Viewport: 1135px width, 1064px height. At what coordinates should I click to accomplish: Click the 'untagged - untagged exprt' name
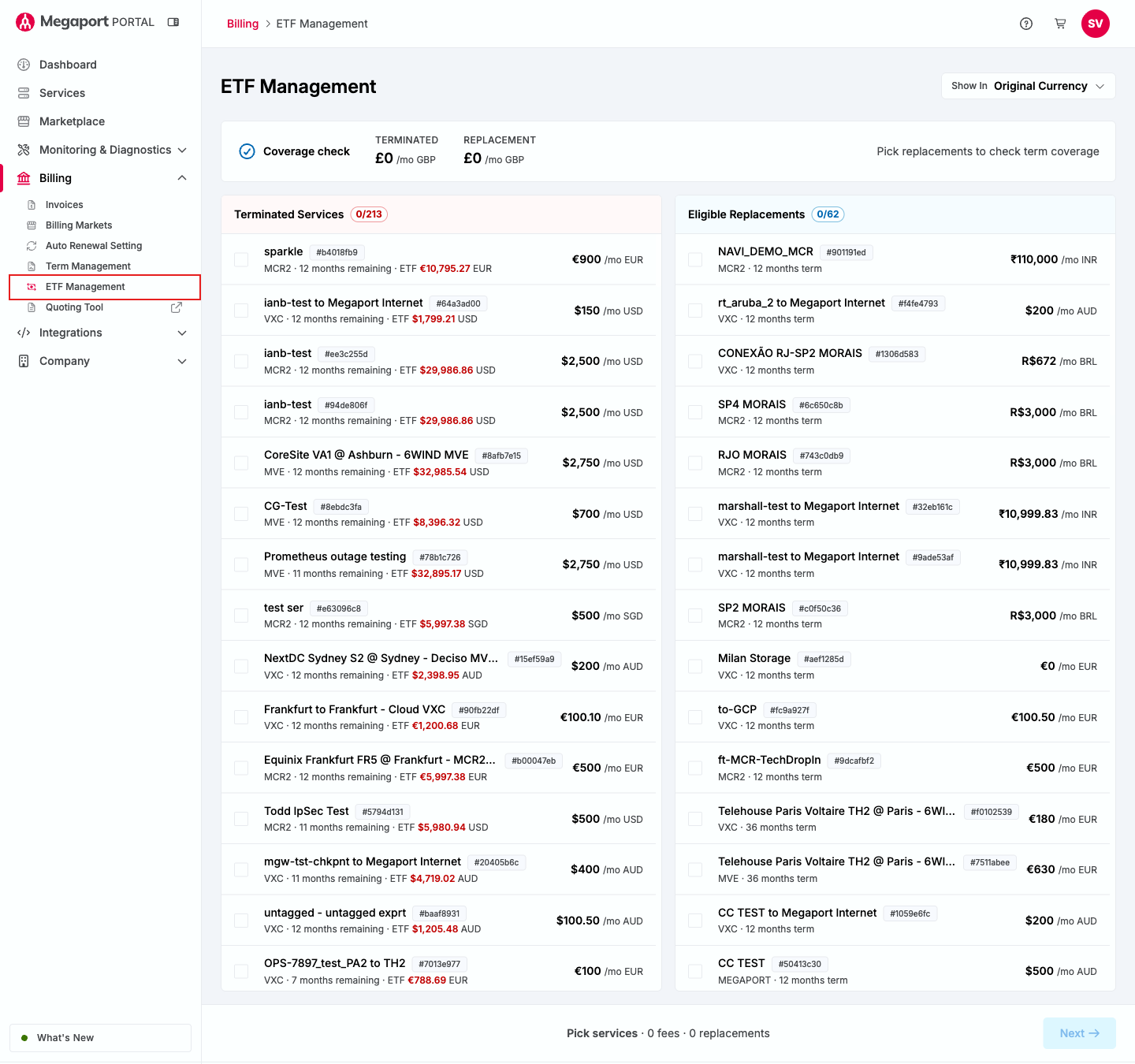click(x=335, y=913)
